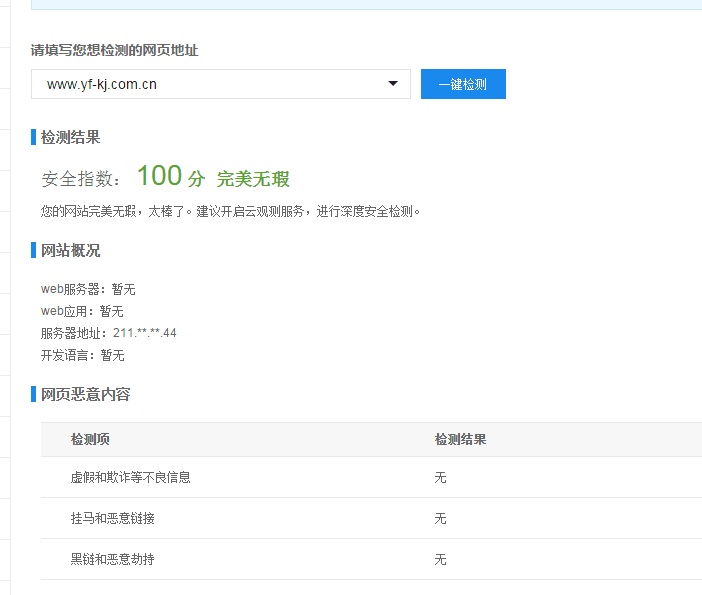The width and height of the screenshot is (702, 595).
Task: Click the 无 result for 挂马和恶意链接
Action: (440, 518)
